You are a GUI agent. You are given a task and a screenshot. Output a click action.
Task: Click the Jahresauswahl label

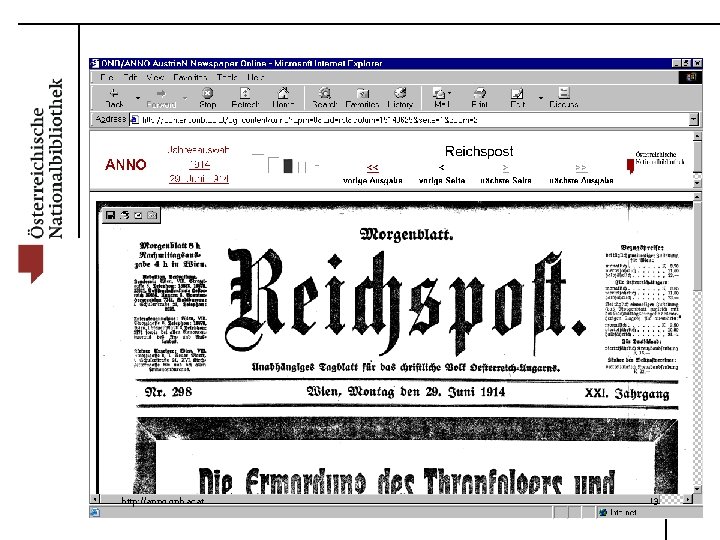pyautogui.click(x=198, y=150)
